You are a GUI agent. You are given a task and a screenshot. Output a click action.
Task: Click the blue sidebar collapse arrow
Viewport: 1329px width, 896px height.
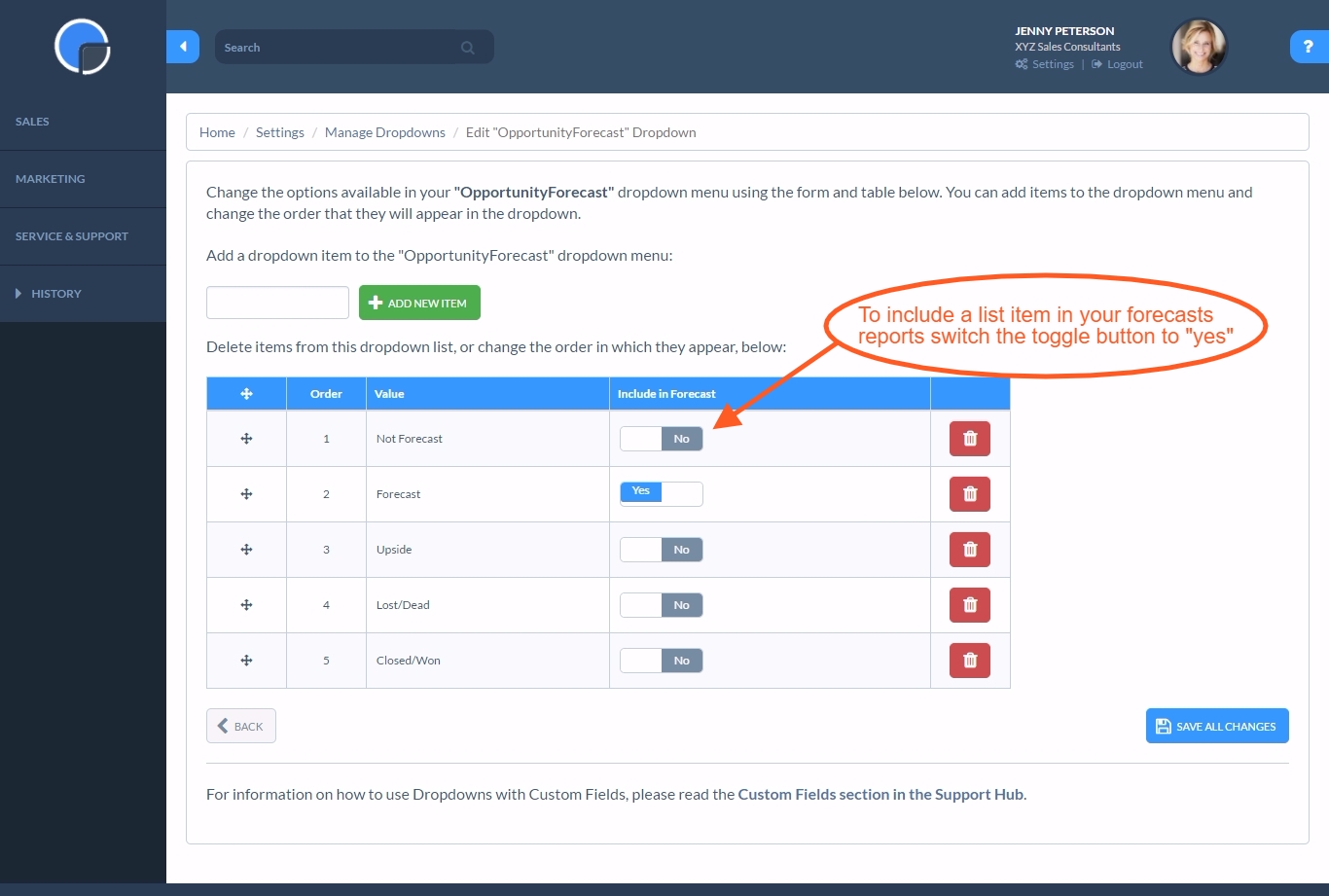[x=184, y=46]
